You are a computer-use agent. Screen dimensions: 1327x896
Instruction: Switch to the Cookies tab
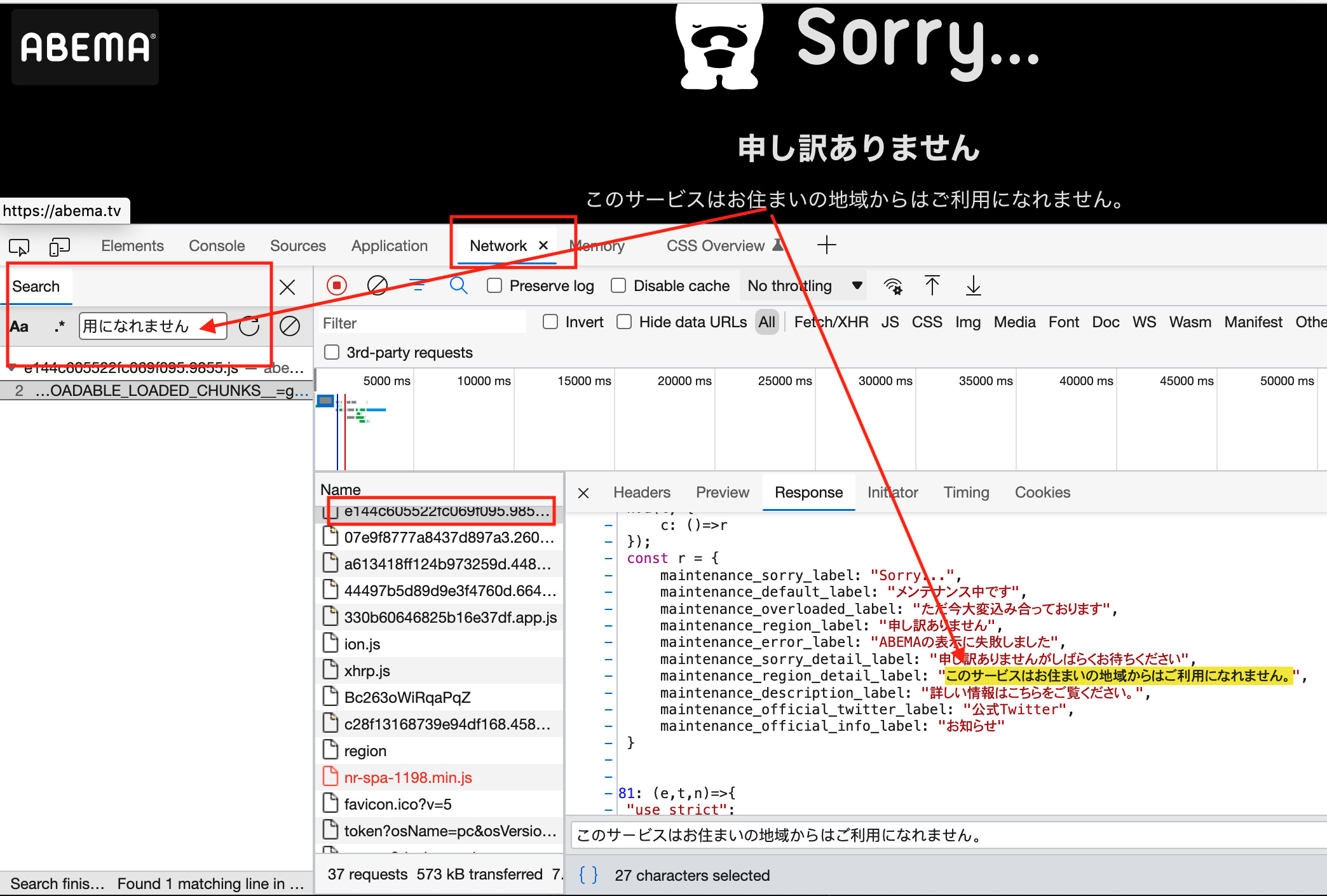pos(1043,492)
